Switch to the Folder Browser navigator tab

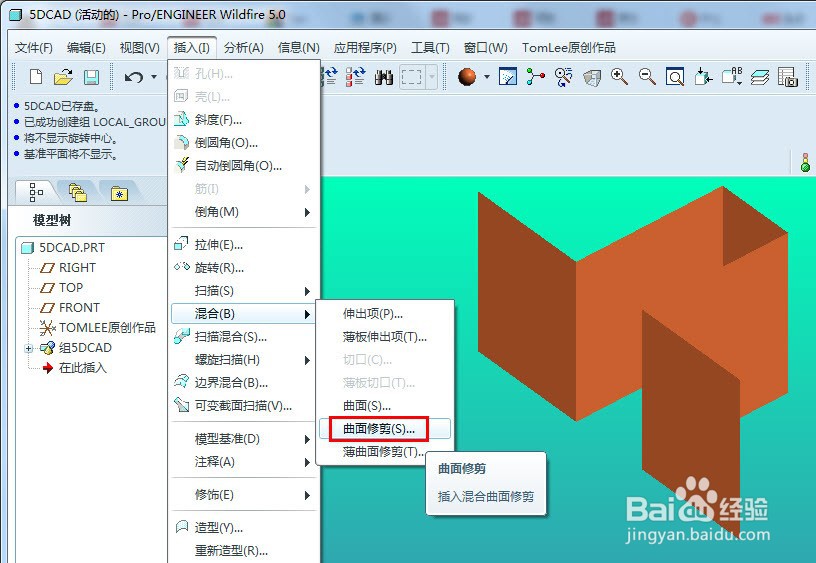point(78,192)
